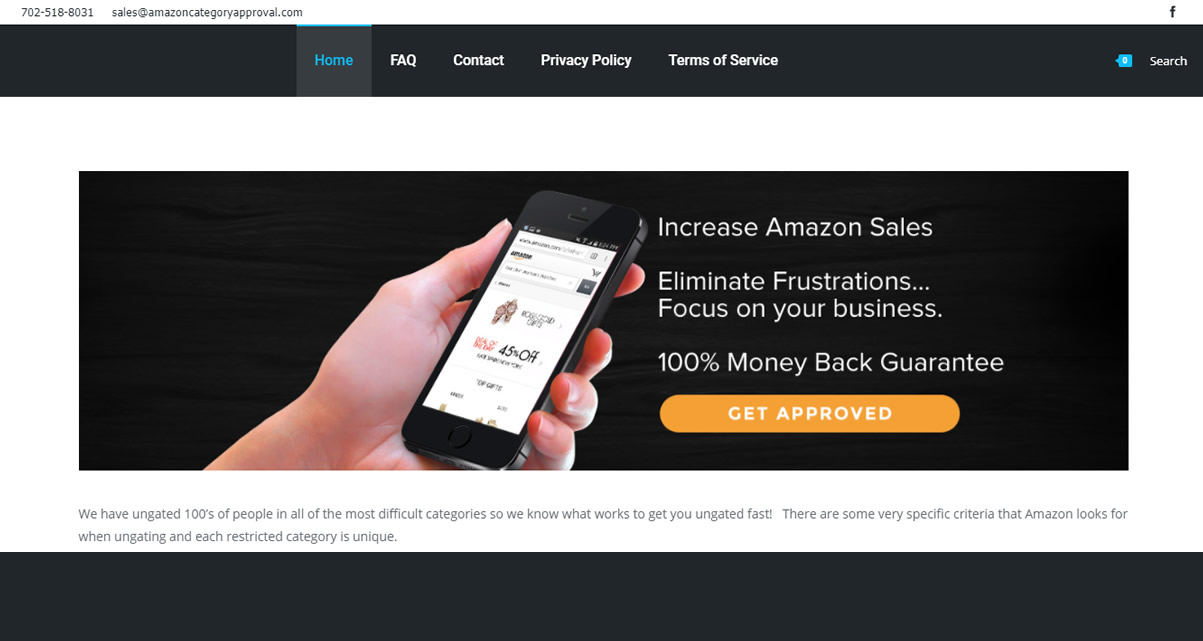The image size is (1203, 641).
Task: Click the 100% Money Back Guarantee text
Action: pos(830,362)
